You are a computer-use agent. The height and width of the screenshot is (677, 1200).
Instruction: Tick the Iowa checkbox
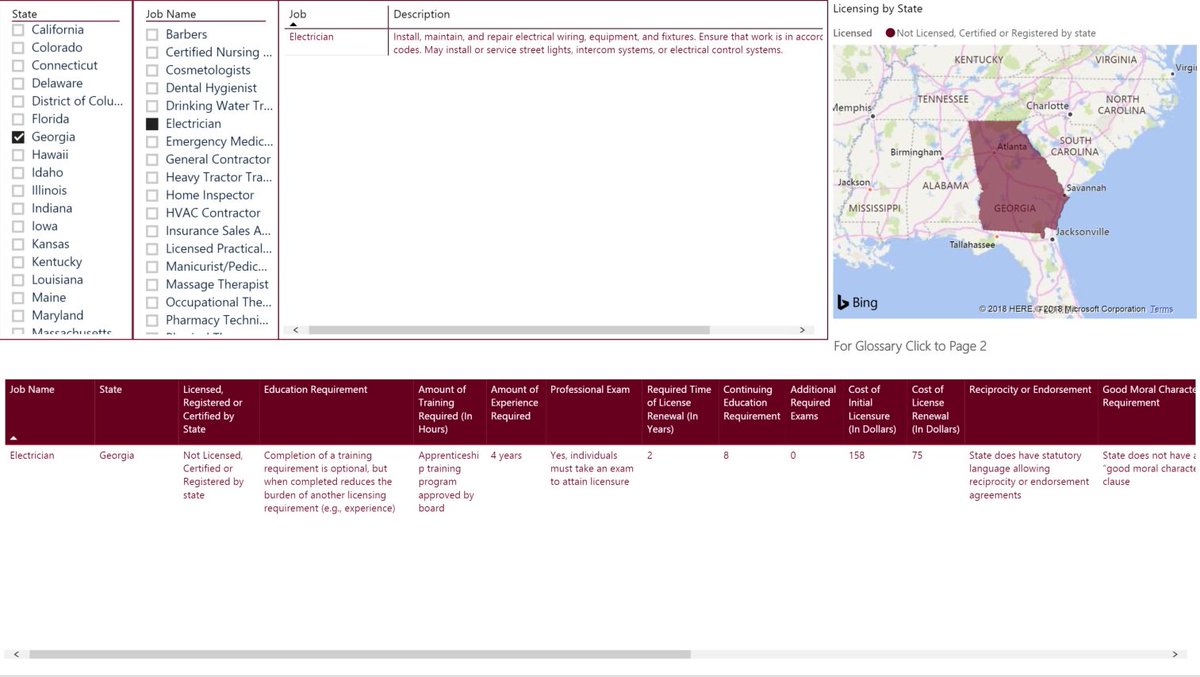pyautogui.click(x=18, y=227)
